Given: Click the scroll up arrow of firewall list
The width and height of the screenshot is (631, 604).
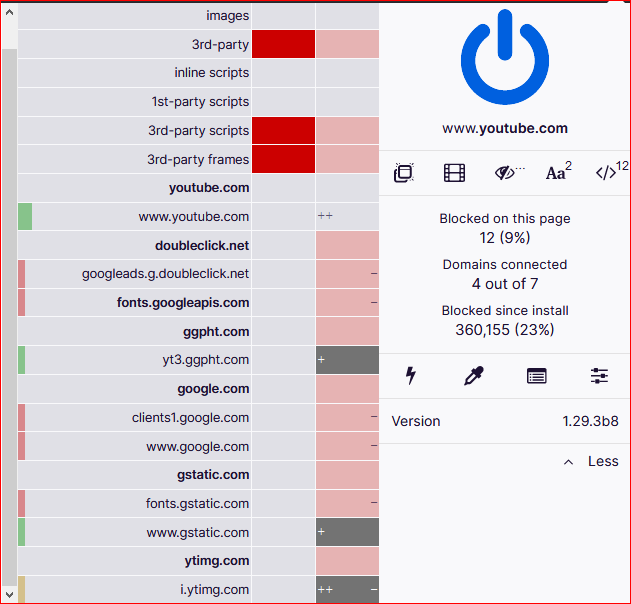Looking at the screenshot, I should click(x=9, y=12).
